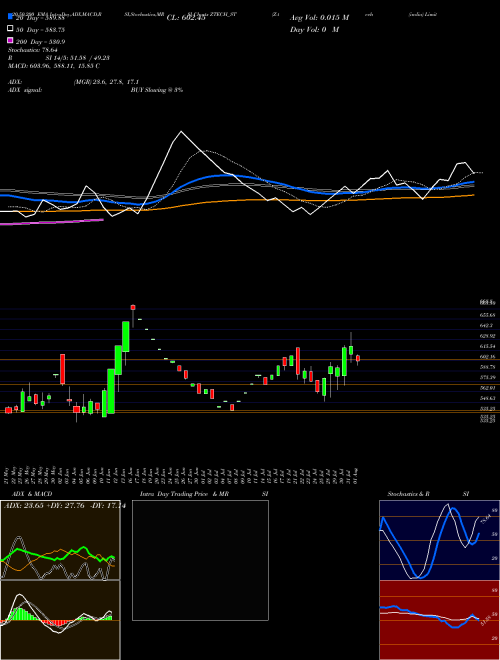
Task: Open the dark red RSI panel
Action: 439,620
